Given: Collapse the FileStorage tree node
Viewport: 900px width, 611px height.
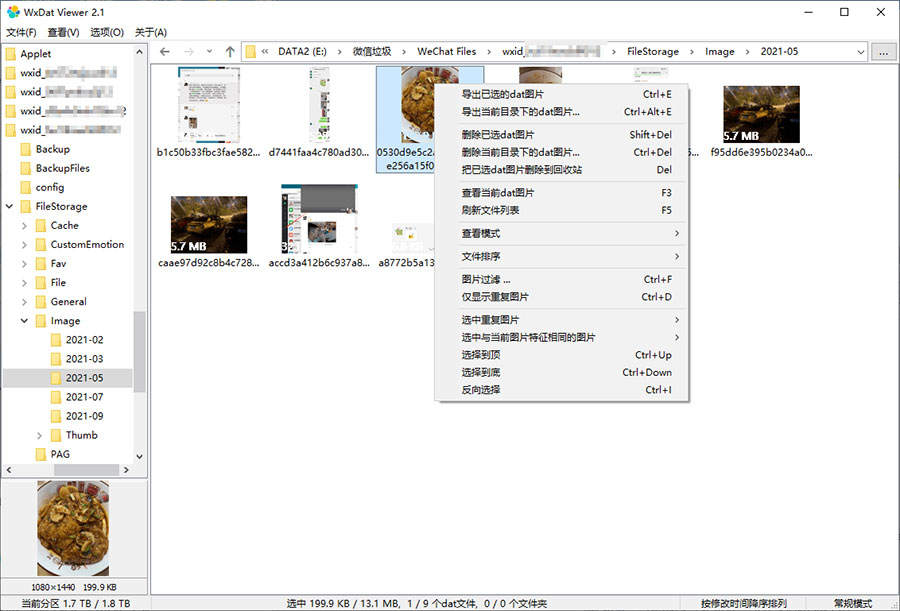Looking at the screenshot, I should [10, 206].
